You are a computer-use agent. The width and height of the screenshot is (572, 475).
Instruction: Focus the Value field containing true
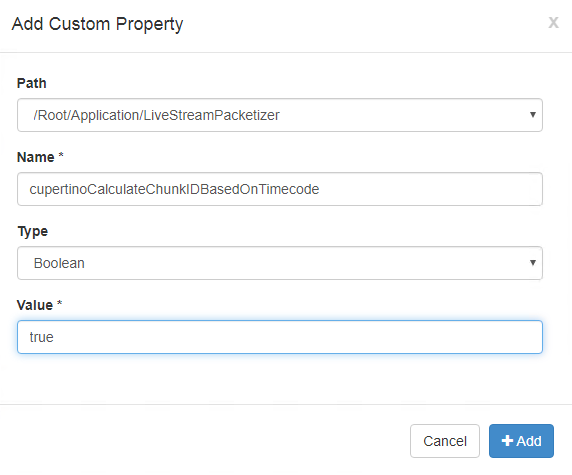click(x=280, y=337)
